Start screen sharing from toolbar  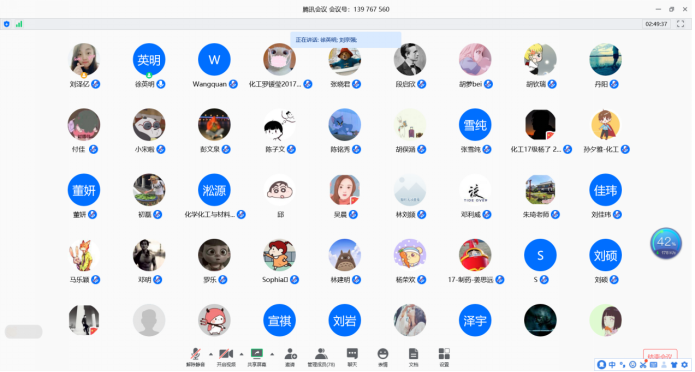coord(257,357)
